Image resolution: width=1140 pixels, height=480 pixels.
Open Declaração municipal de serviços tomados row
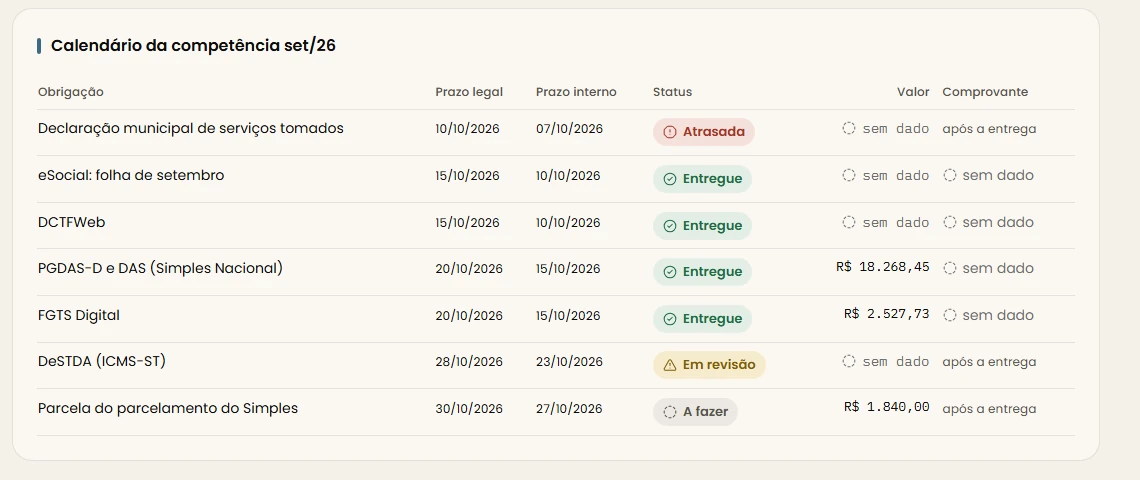555,132
